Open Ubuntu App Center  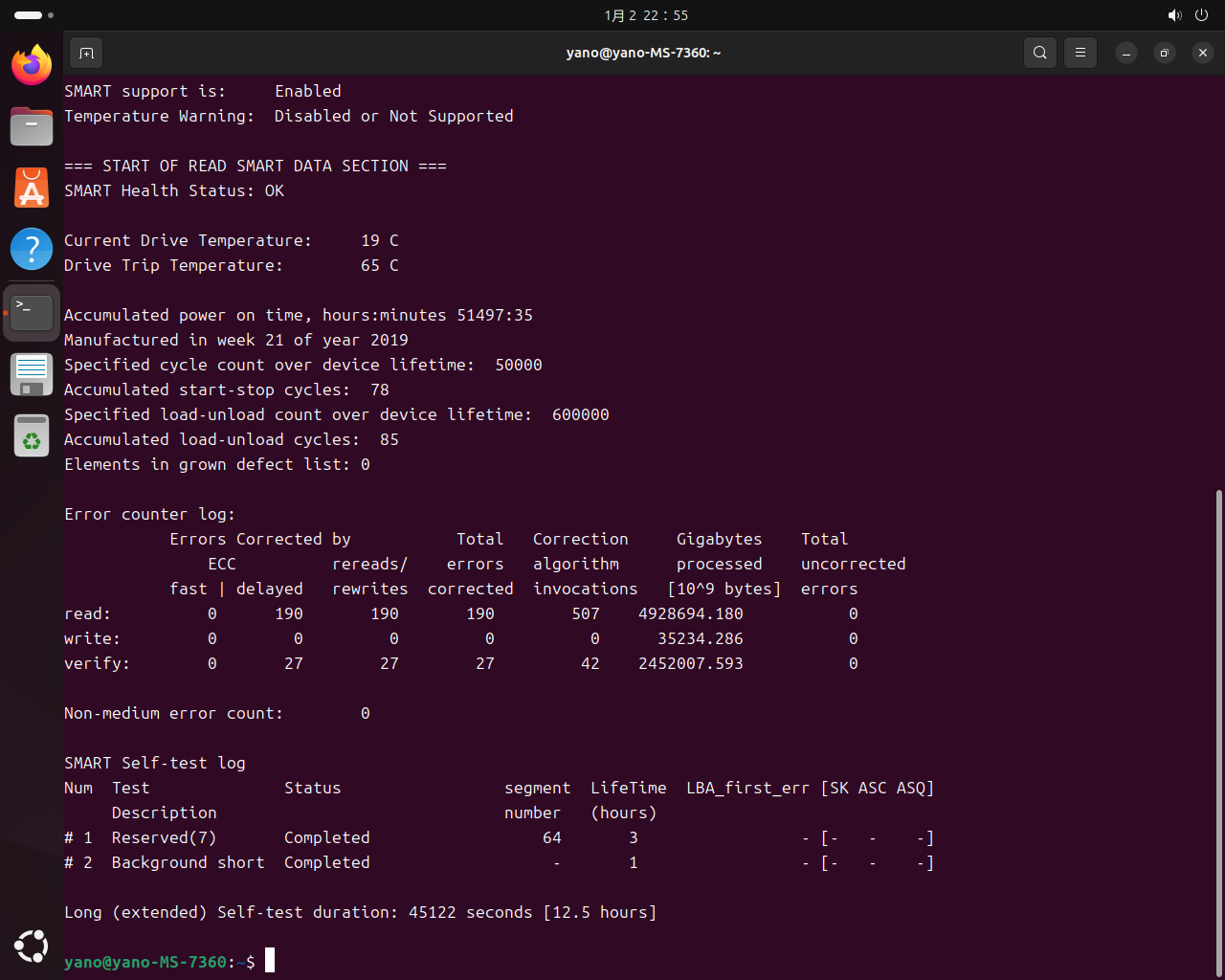pyautogui.click(x=32, y=188)
